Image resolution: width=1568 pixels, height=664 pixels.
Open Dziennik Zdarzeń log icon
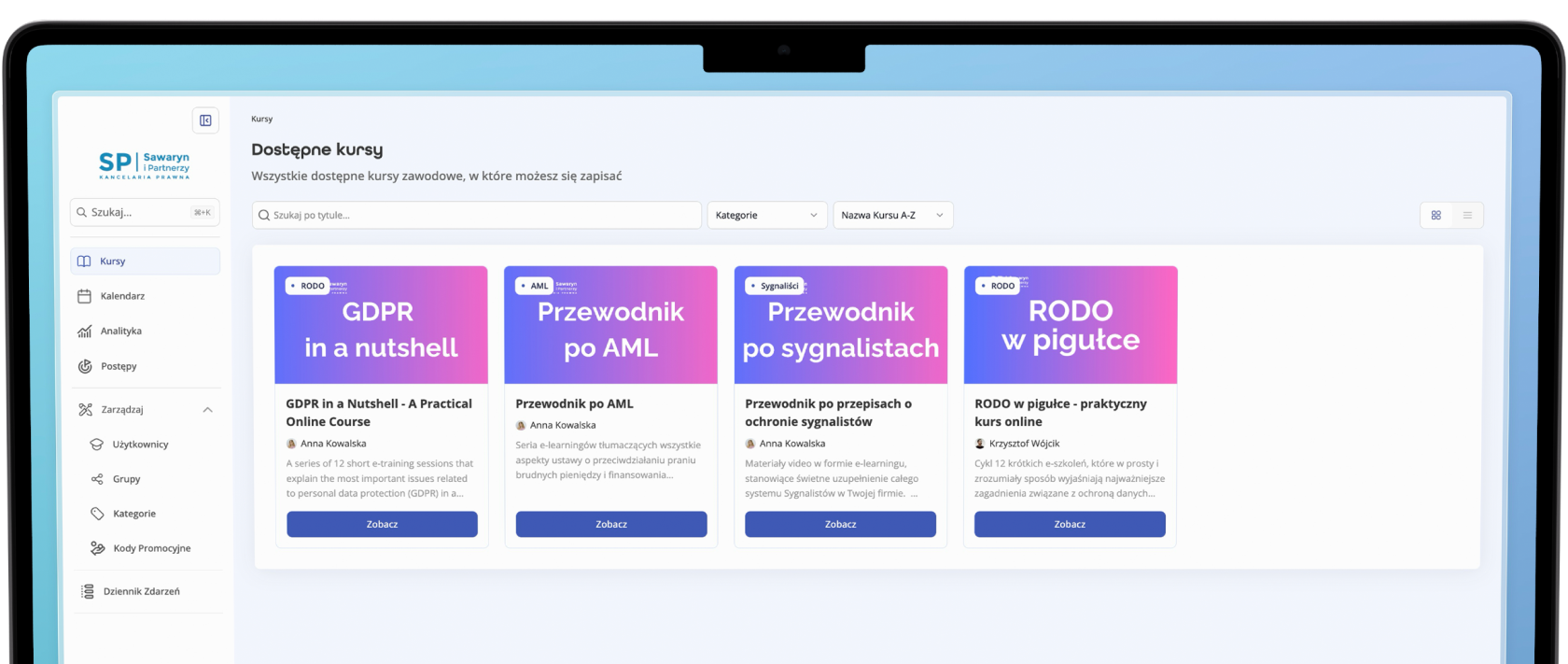[88, 591]
